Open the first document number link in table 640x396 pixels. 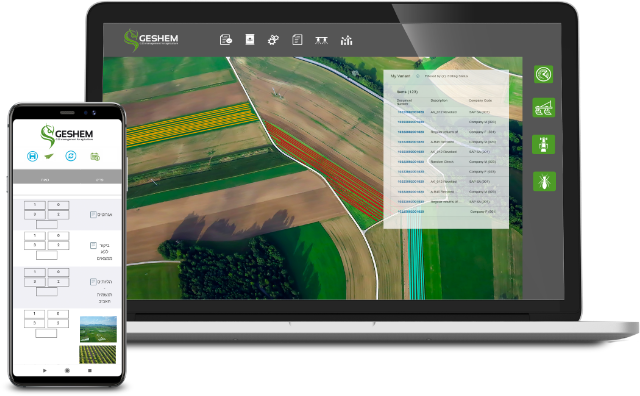tap(411, 112)
